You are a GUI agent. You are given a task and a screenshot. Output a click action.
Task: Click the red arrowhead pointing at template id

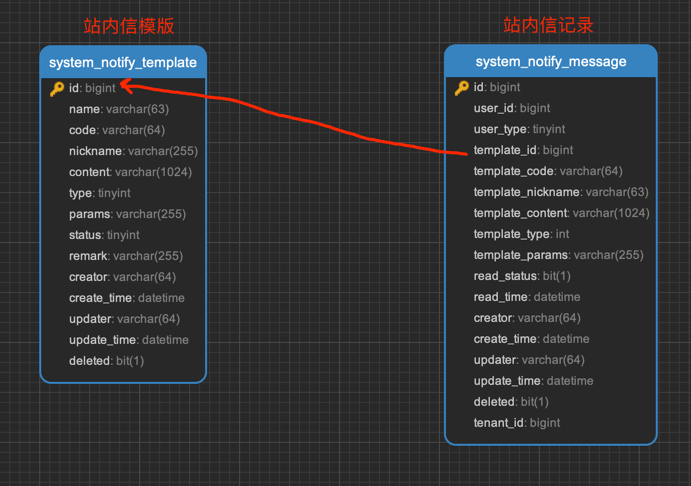click(x=125, y=89)
